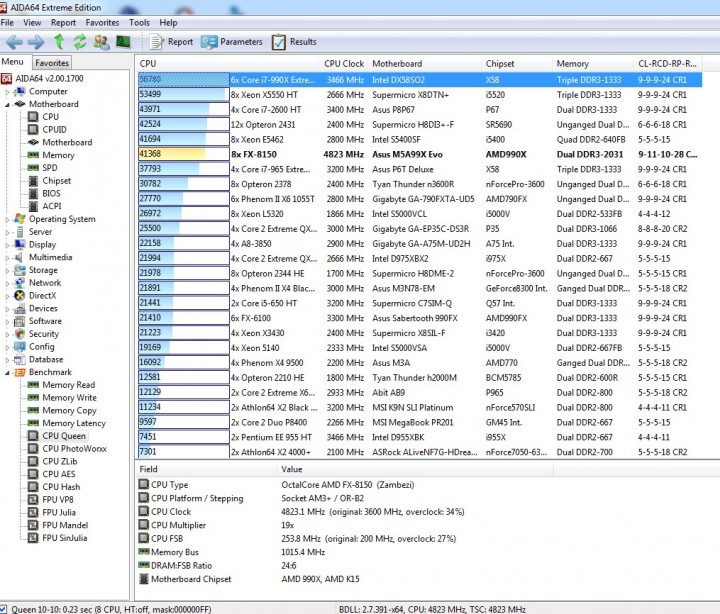Click the DirectX tree icon
720x614 pixels.
(20, 296)
